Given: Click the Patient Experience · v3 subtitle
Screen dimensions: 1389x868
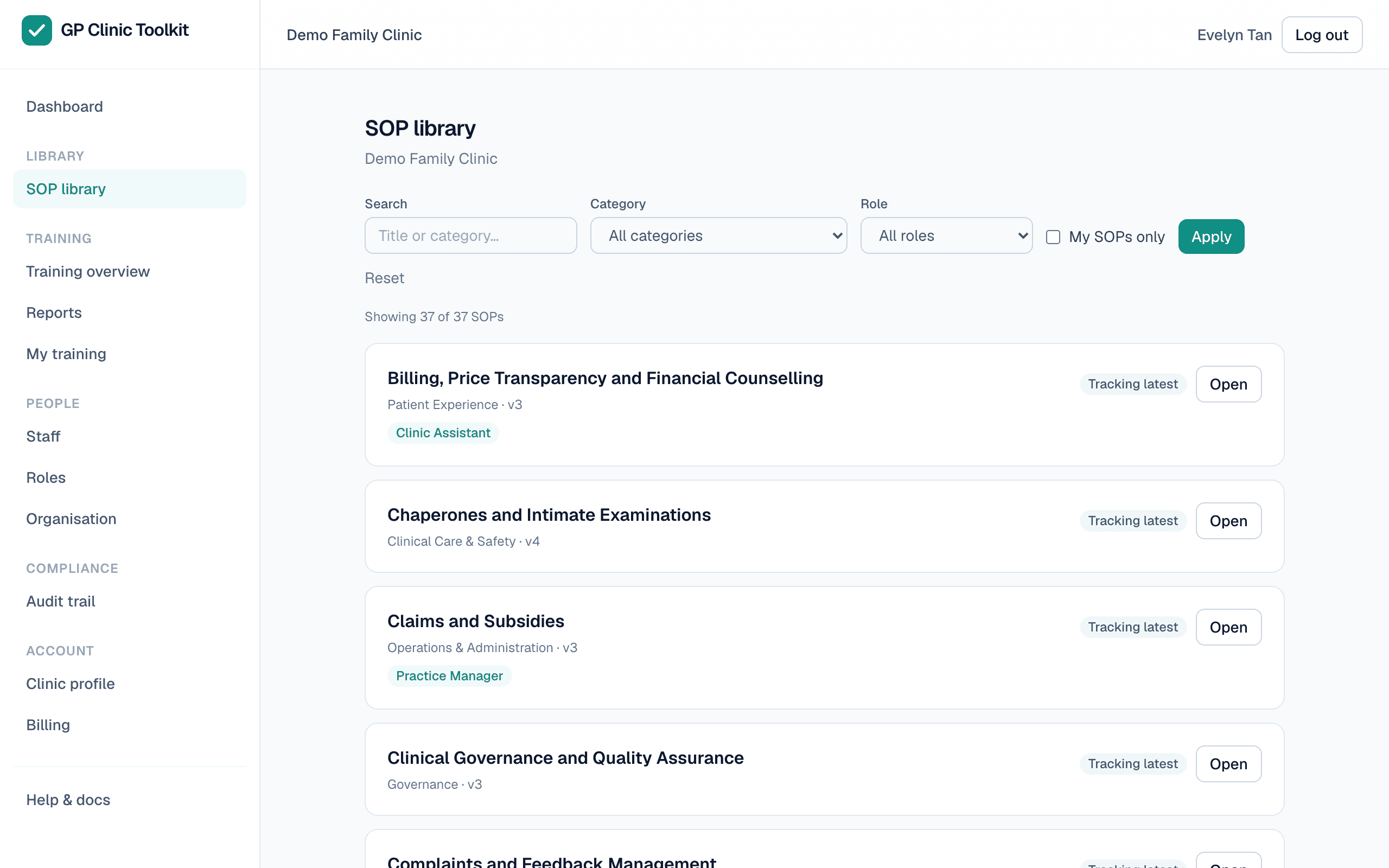Looking at the screenshot, I should click(455, 405).
